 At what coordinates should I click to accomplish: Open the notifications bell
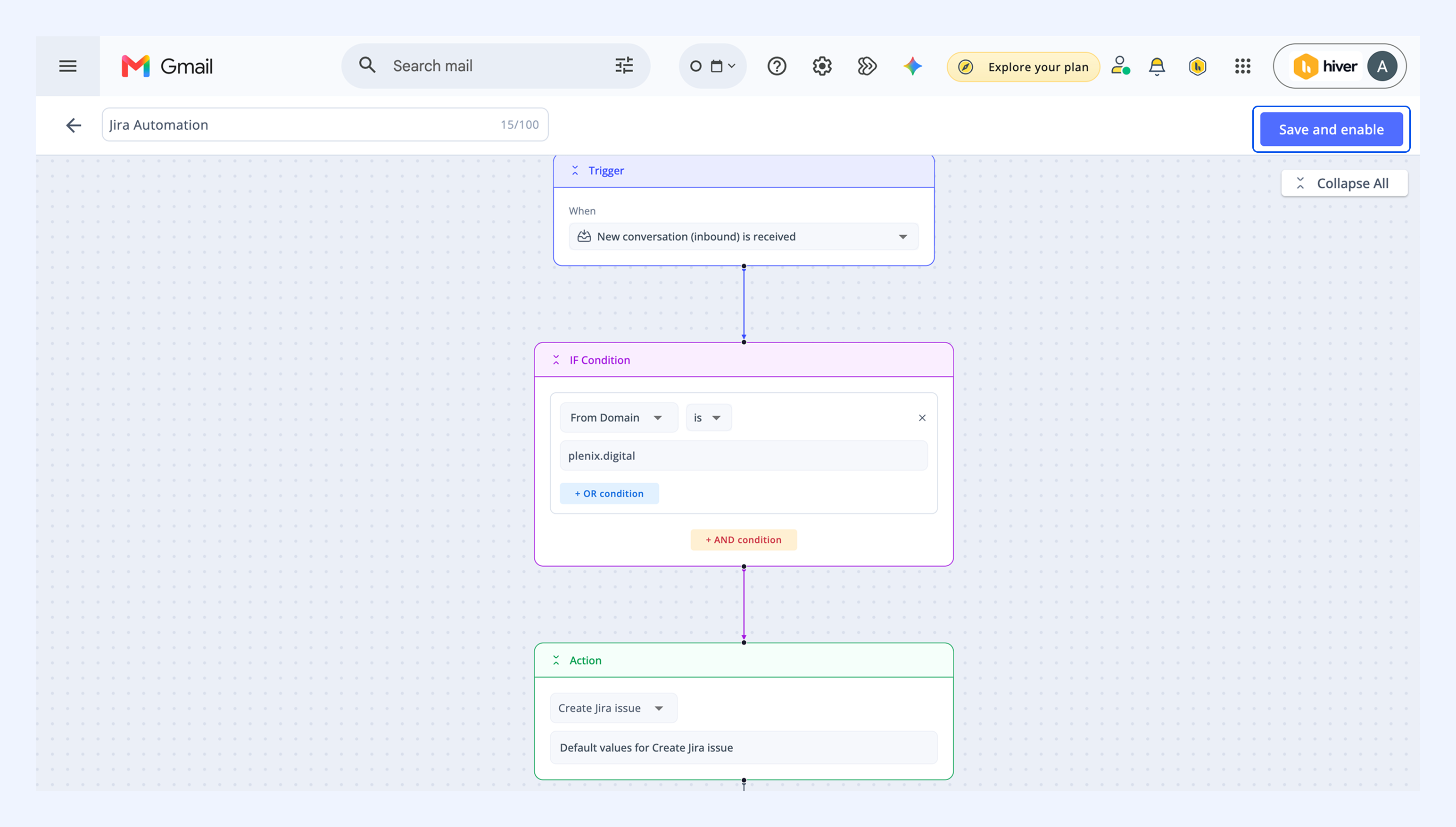click(1157, 66)
